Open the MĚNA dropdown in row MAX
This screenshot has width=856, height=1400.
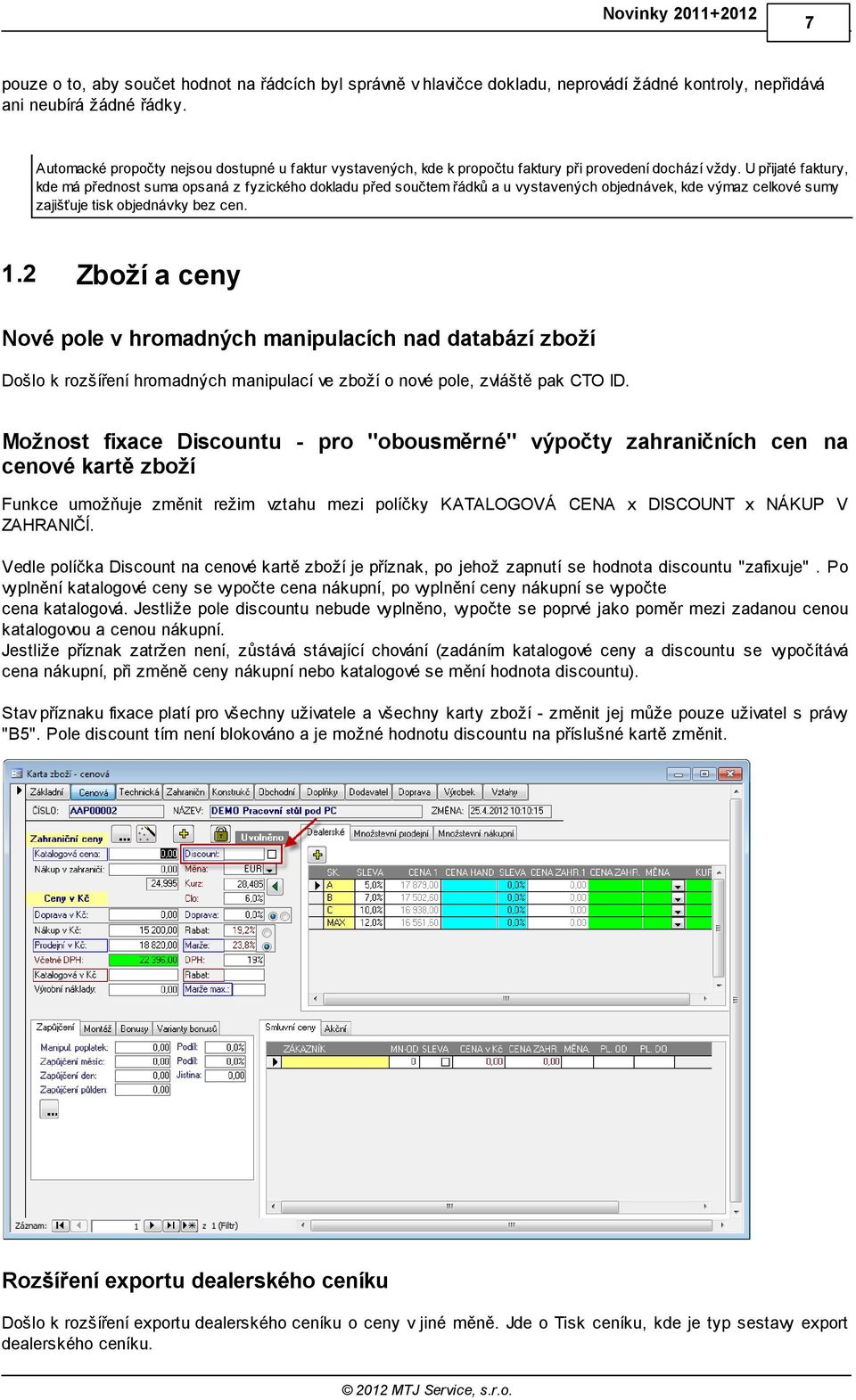pos(679,923)
